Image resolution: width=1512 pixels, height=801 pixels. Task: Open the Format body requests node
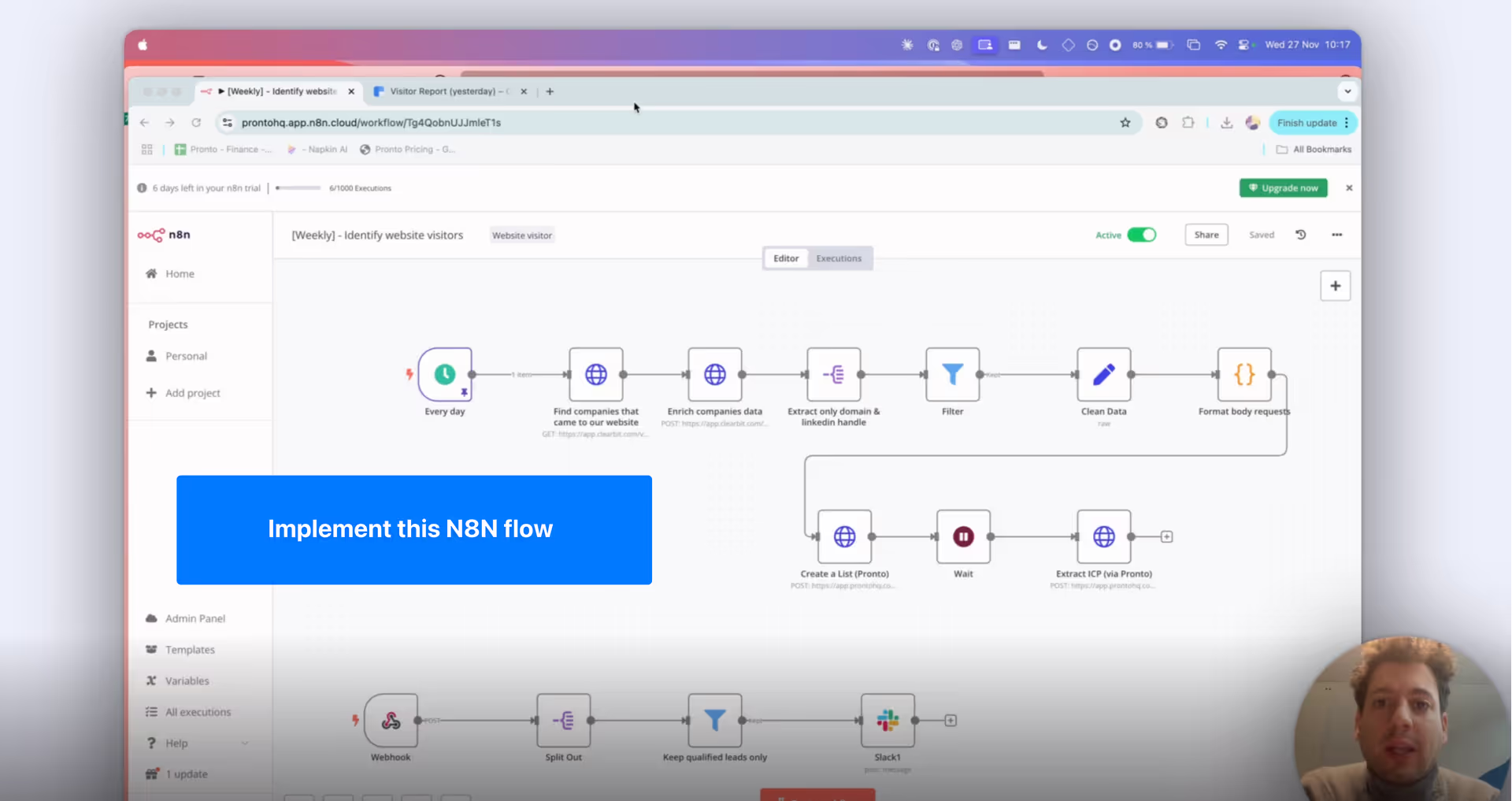tap(1244, 374)
